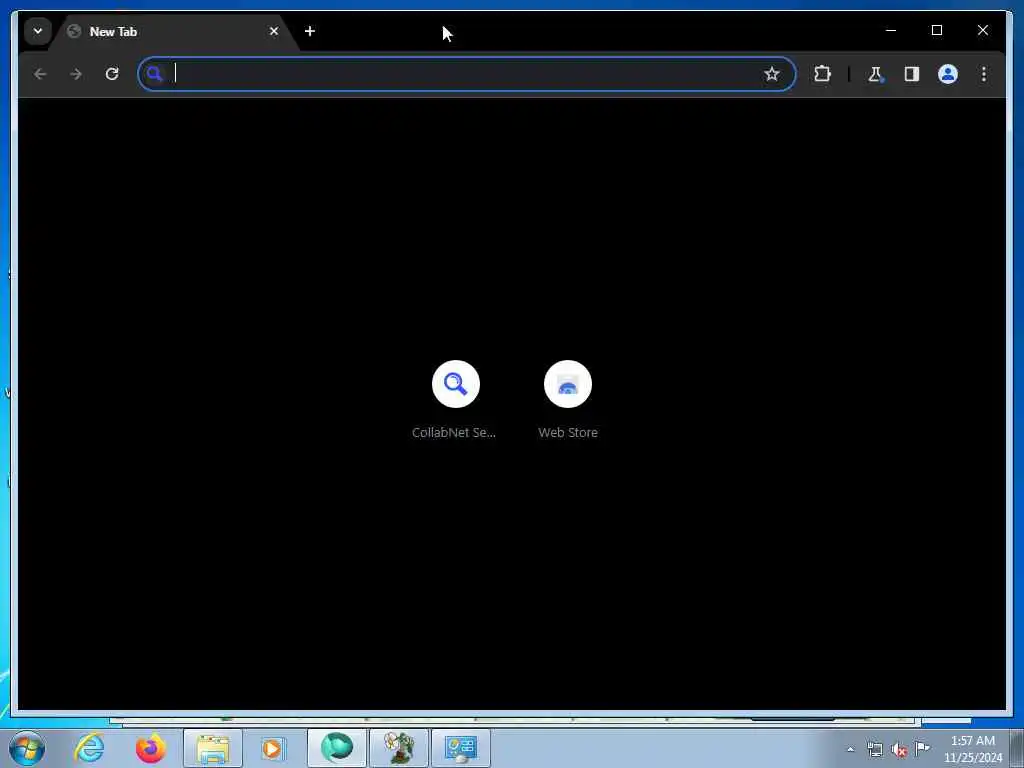Open the Chrome Labs flask icon

(875, 74)
